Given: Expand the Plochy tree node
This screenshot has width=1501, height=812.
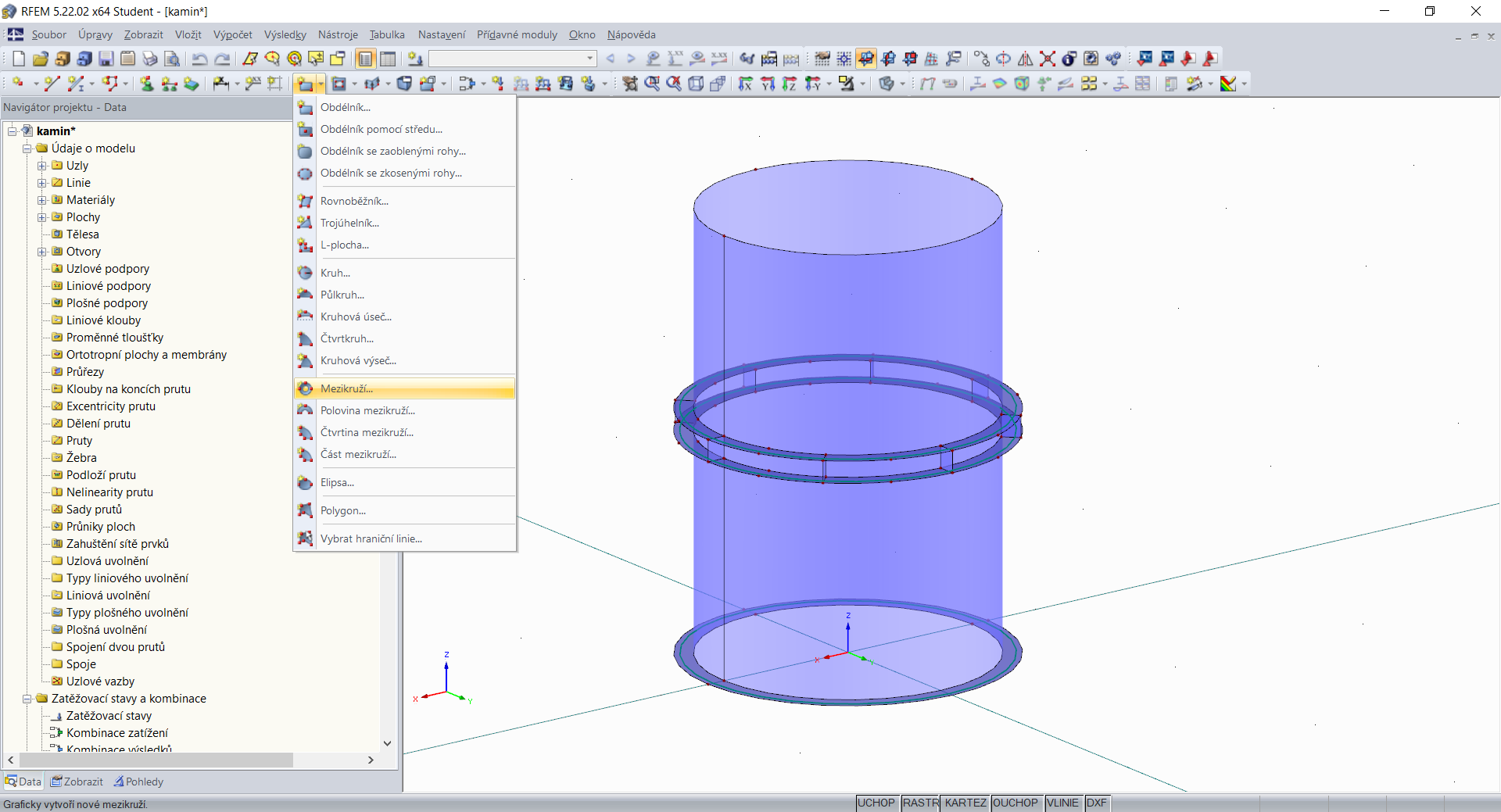Looking at the screenshot, I should point(42,217).
